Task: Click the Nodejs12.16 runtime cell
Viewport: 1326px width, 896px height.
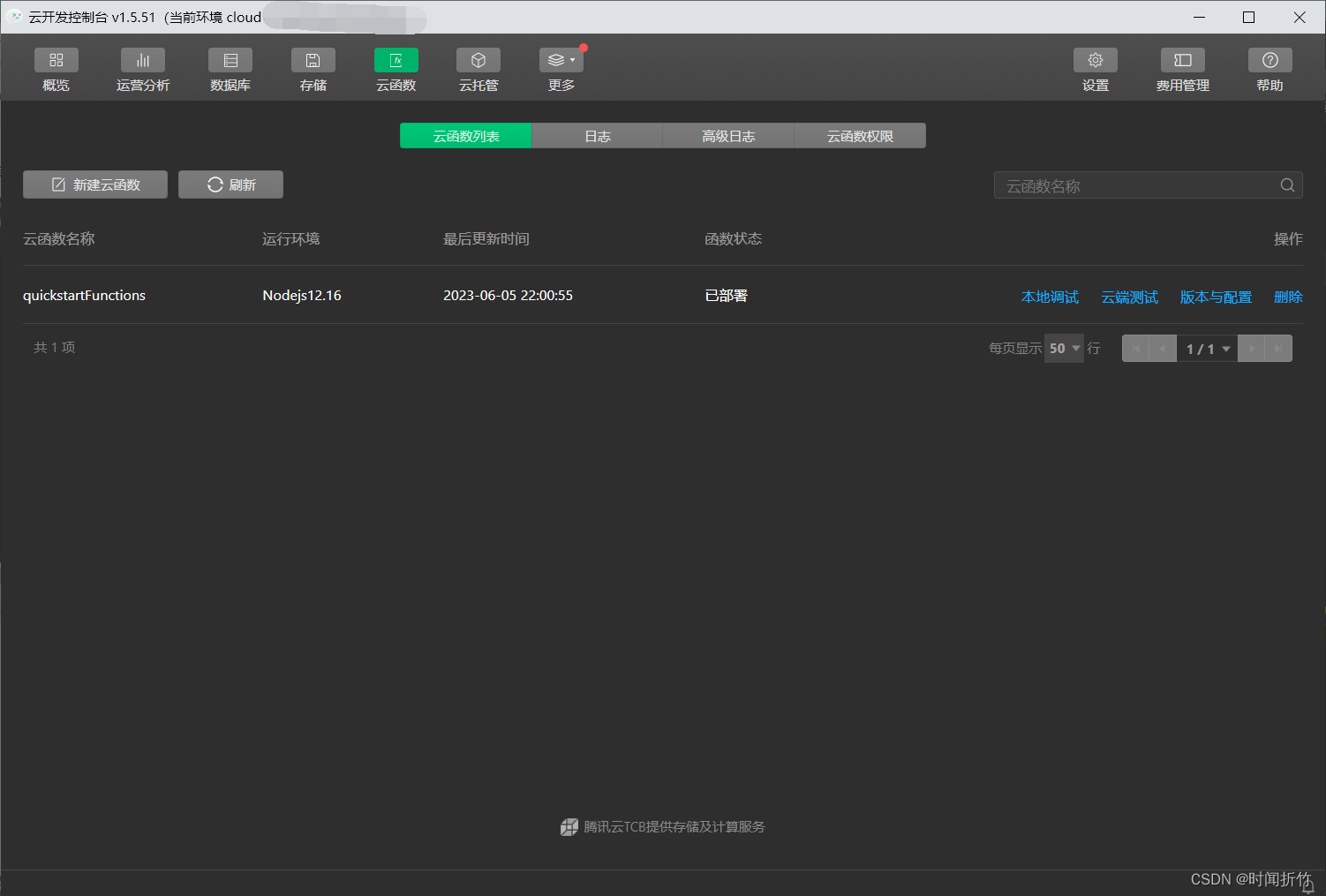Action: [x=302, y=296]
